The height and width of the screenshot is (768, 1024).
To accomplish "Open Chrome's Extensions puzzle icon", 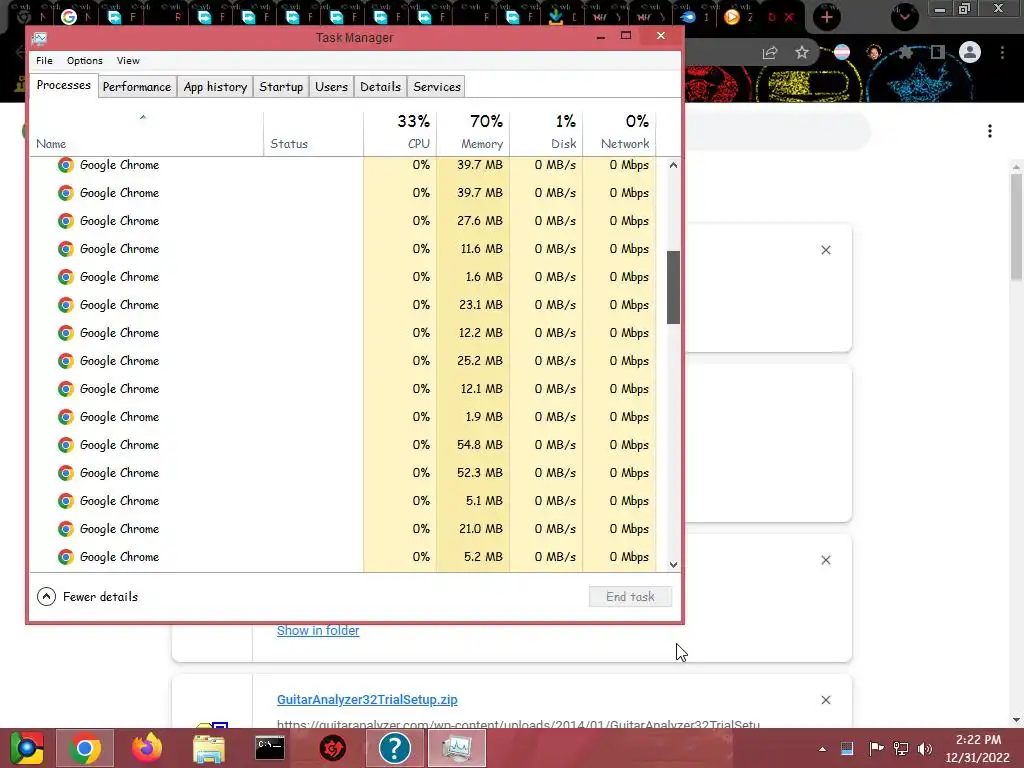I will pos(905,52).
